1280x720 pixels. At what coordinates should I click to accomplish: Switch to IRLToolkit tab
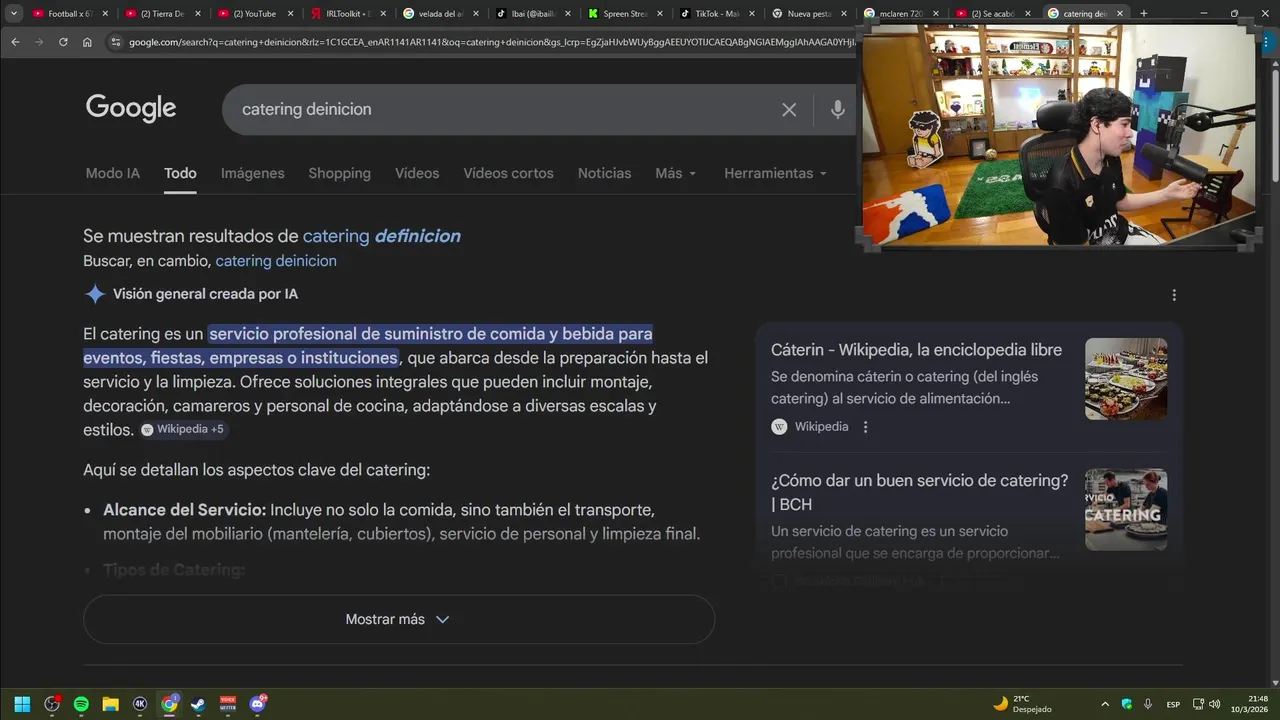click(x=346, y=14)
